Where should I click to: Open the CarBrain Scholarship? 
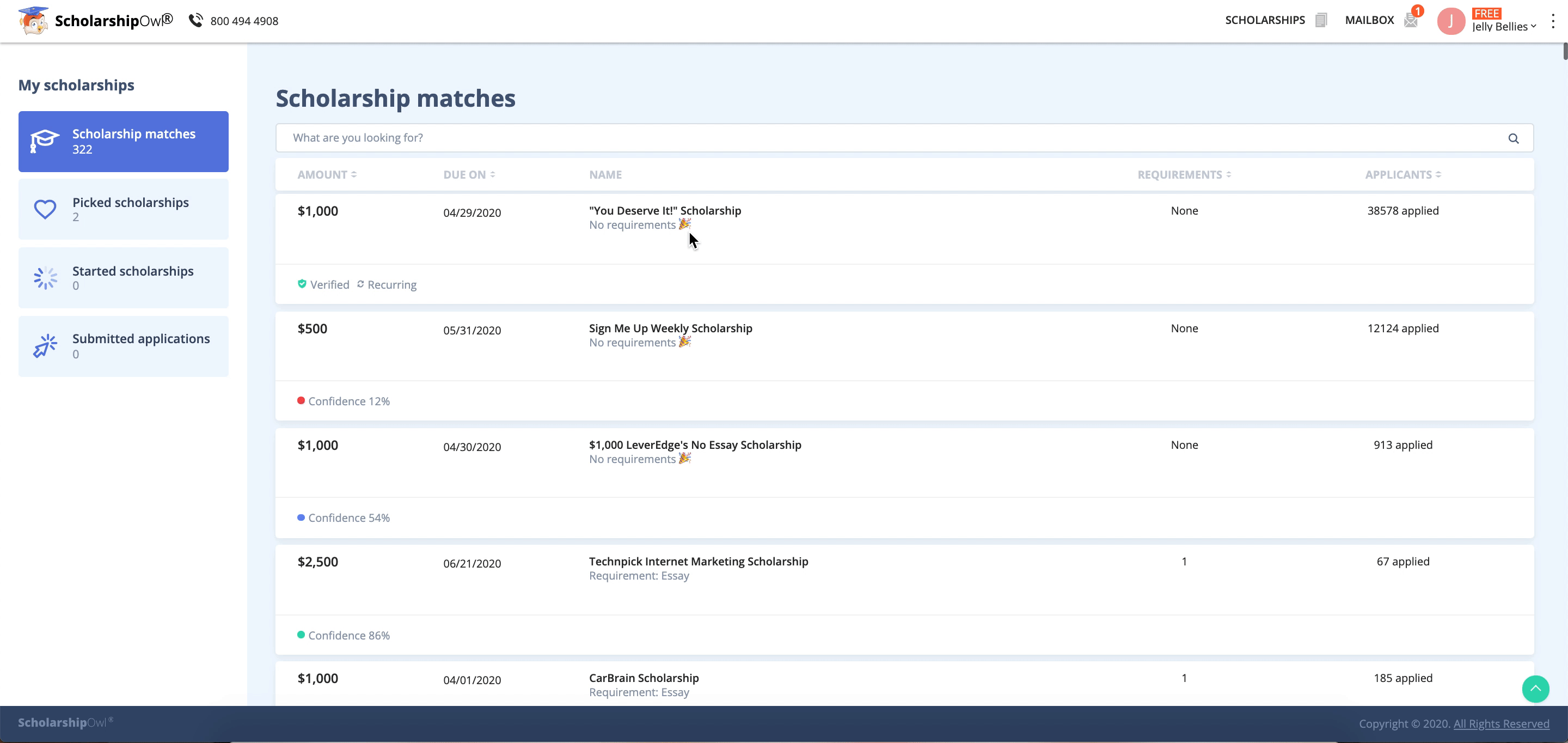click(x=644, y=678)
